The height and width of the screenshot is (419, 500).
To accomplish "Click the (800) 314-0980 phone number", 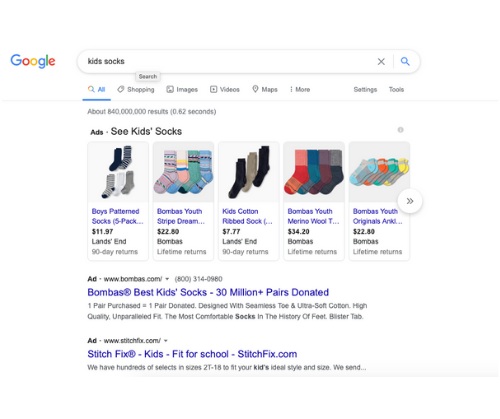I will pos(198,279).
